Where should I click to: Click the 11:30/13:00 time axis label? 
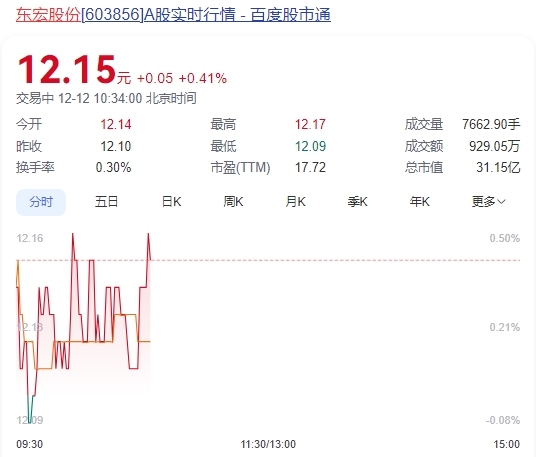pyautogui.click(x=268, y=444)
